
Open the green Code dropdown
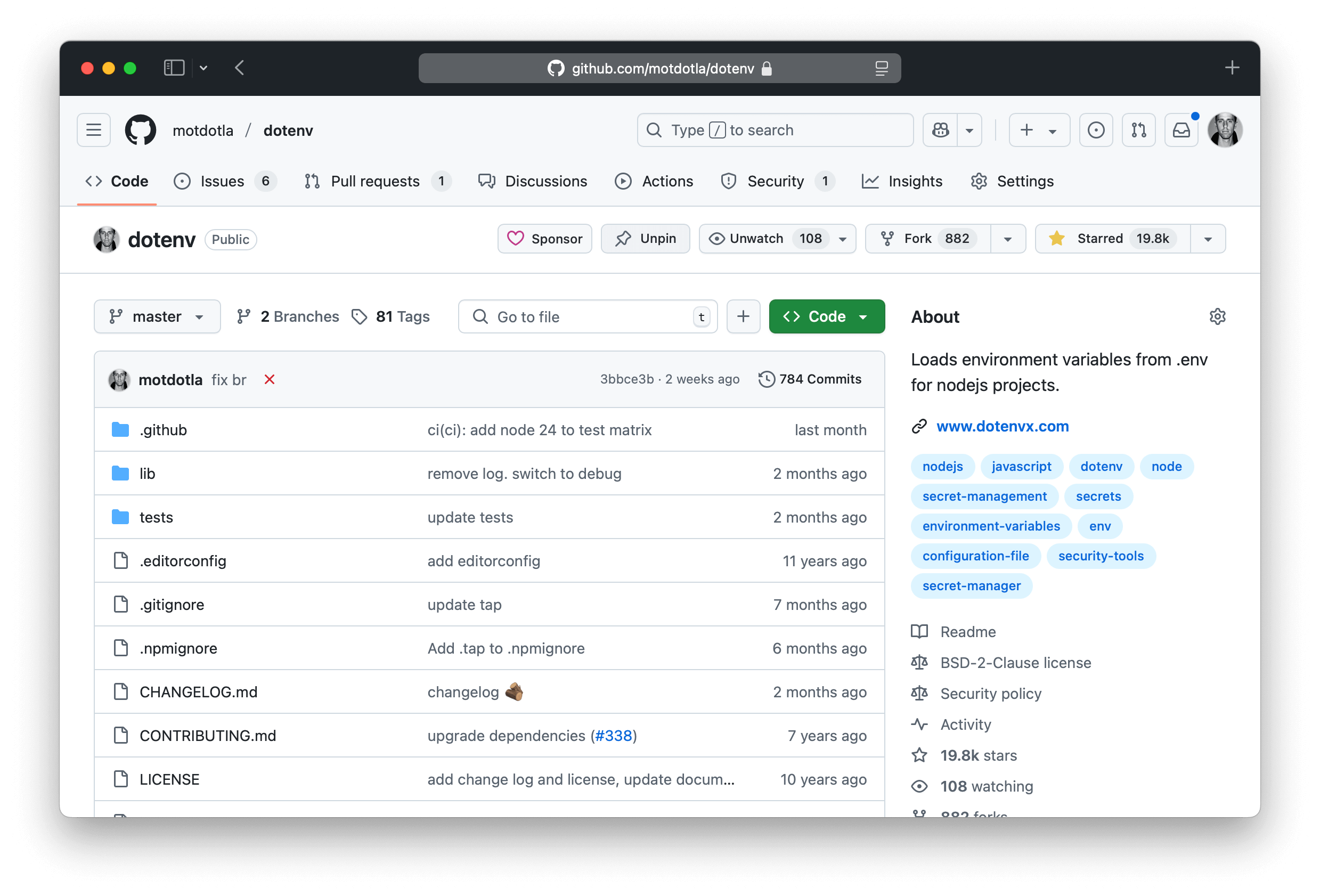(x=826, y=316)
